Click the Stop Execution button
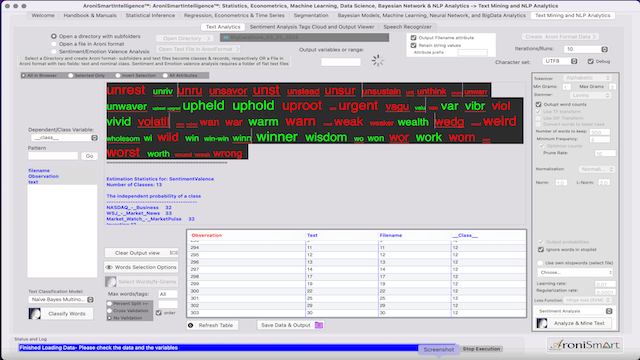The width and height of the screenshot is (640, 360). pos(481,349)
